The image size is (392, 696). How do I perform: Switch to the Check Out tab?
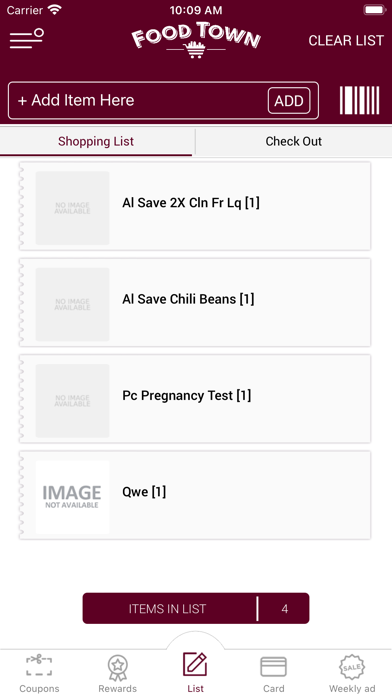(x=293, y=142)
